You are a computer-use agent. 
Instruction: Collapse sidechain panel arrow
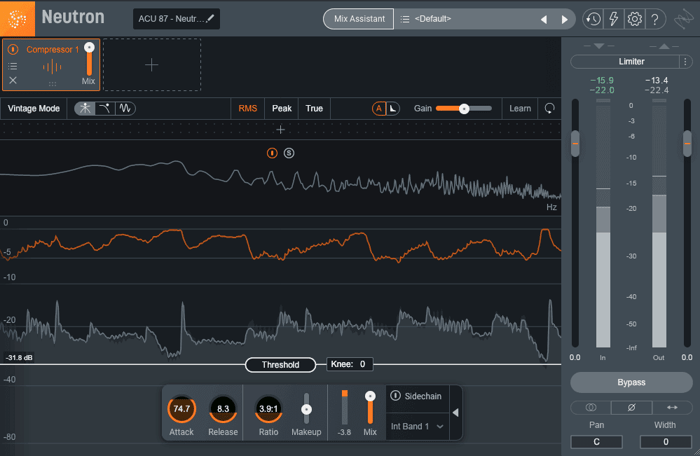(x=455, y=413)
